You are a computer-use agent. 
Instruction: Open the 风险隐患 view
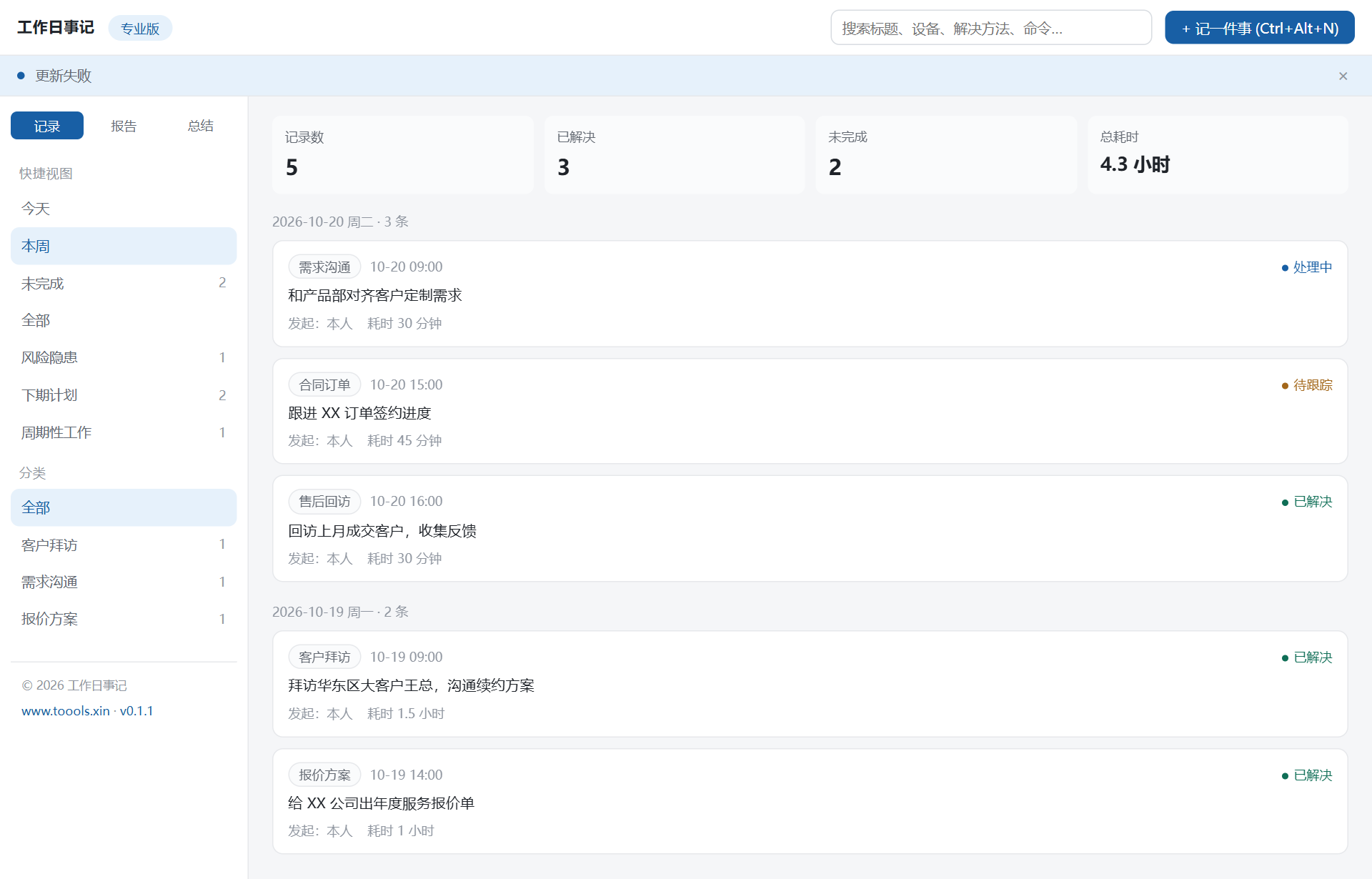click(x=124, y=357)
